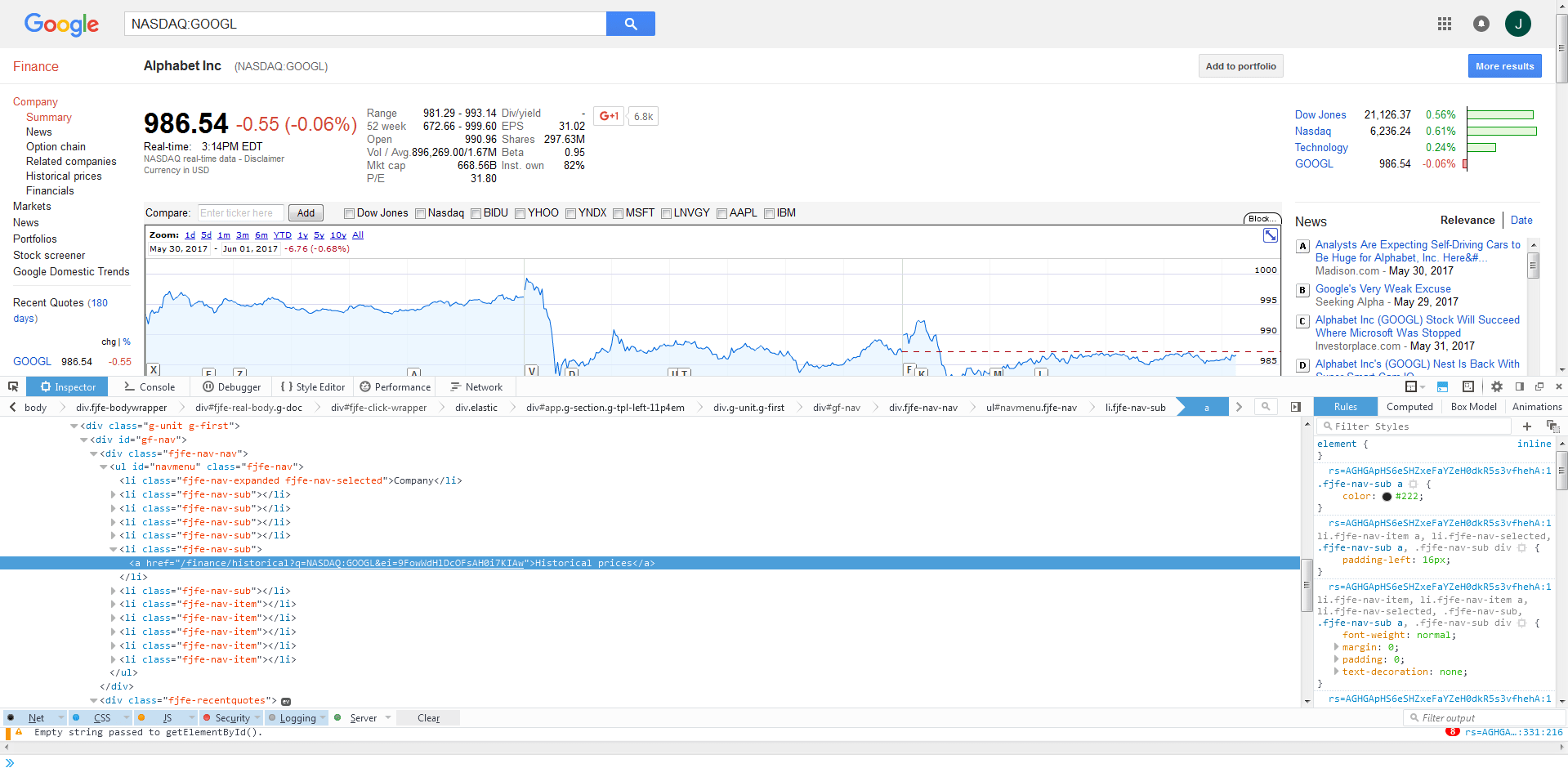Expand the stock chart to full size

coord(1271,235)
